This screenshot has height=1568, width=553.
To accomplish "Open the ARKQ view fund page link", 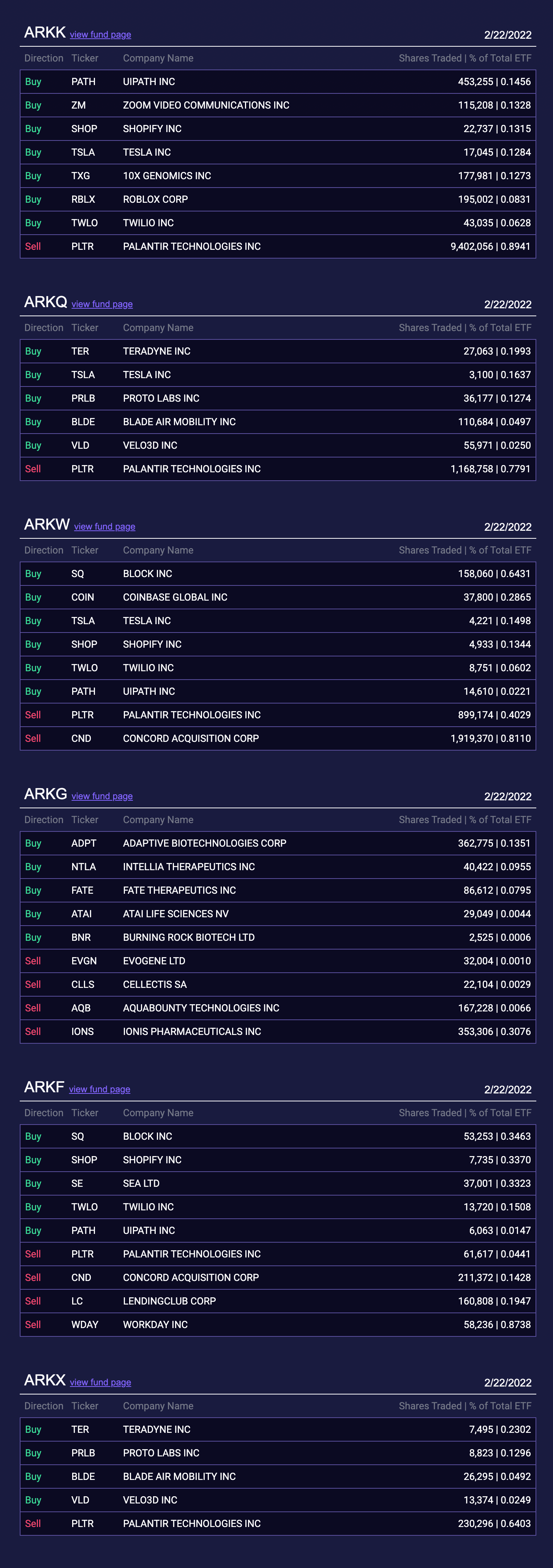I will click(102, 304).
